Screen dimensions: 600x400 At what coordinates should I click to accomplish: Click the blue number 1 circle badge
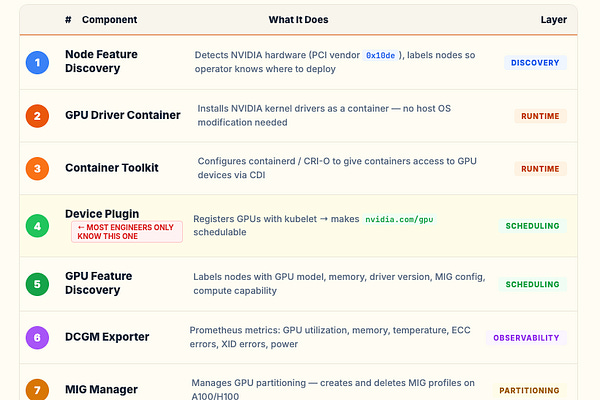[37, 62]
